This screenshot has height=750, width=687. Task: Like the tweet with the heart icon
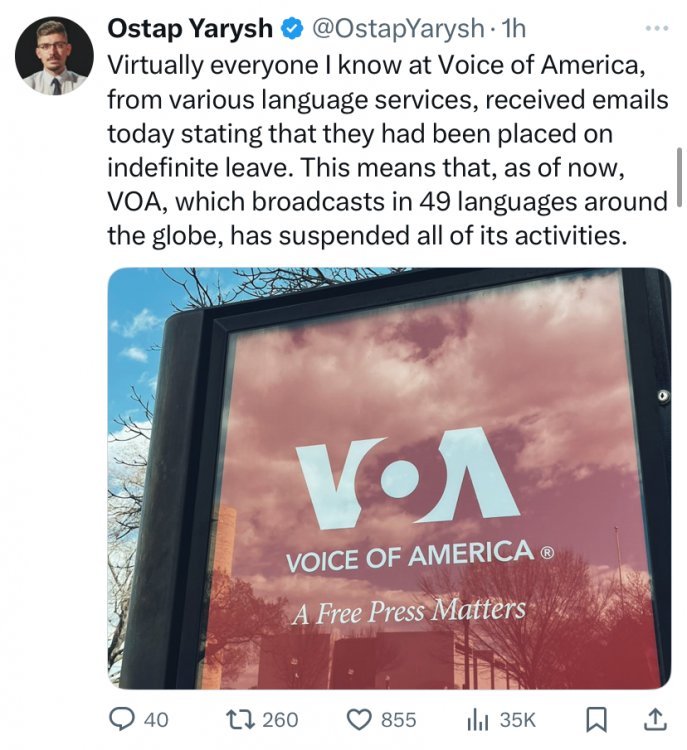click(358, 719)
